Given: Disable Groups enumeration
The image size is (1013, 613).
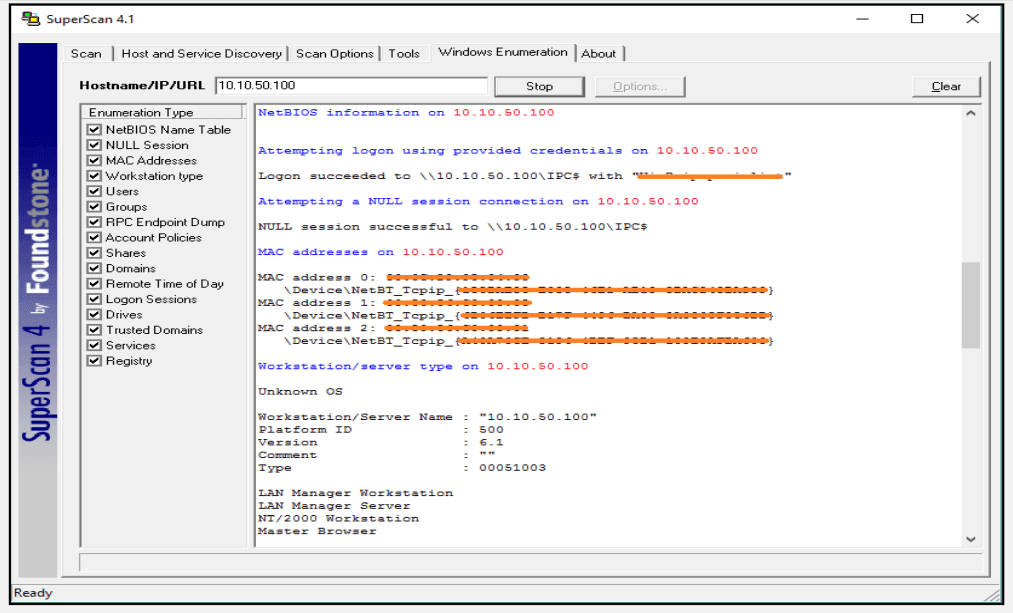Looking at the screenshot, I should tap(93, 206).
